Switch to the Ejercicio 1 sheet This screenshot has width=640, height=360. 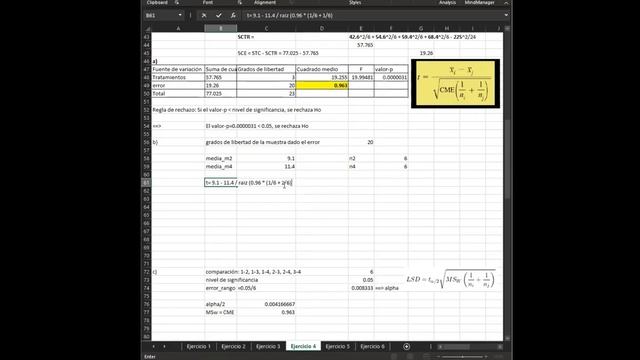point(199,347)
